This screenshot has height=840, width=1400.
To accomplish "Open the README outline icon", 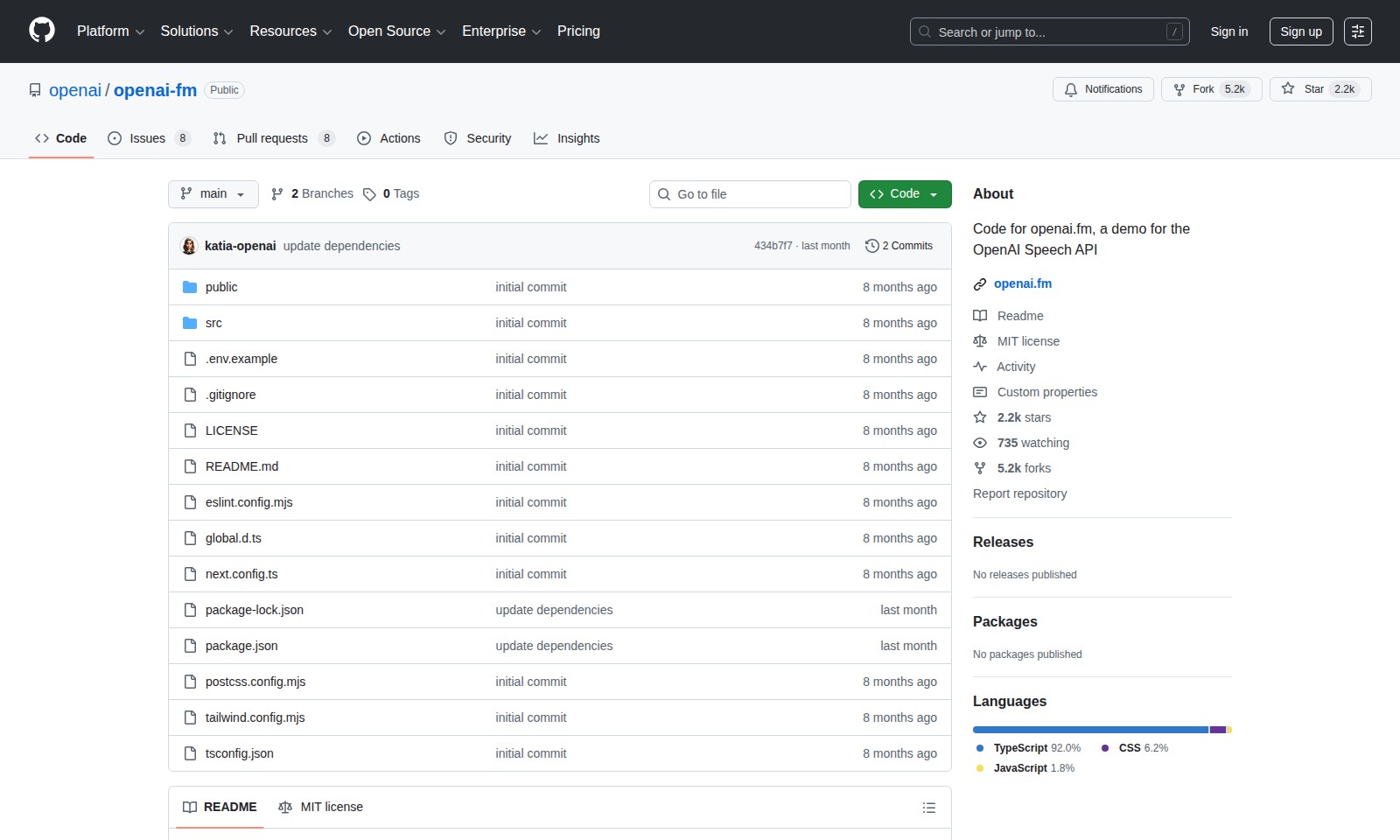I will coord(929,808).
